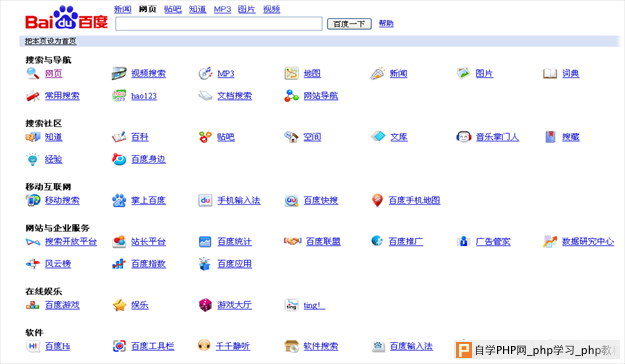
Task: Click the 文库 icon
Action: [377, 136]
